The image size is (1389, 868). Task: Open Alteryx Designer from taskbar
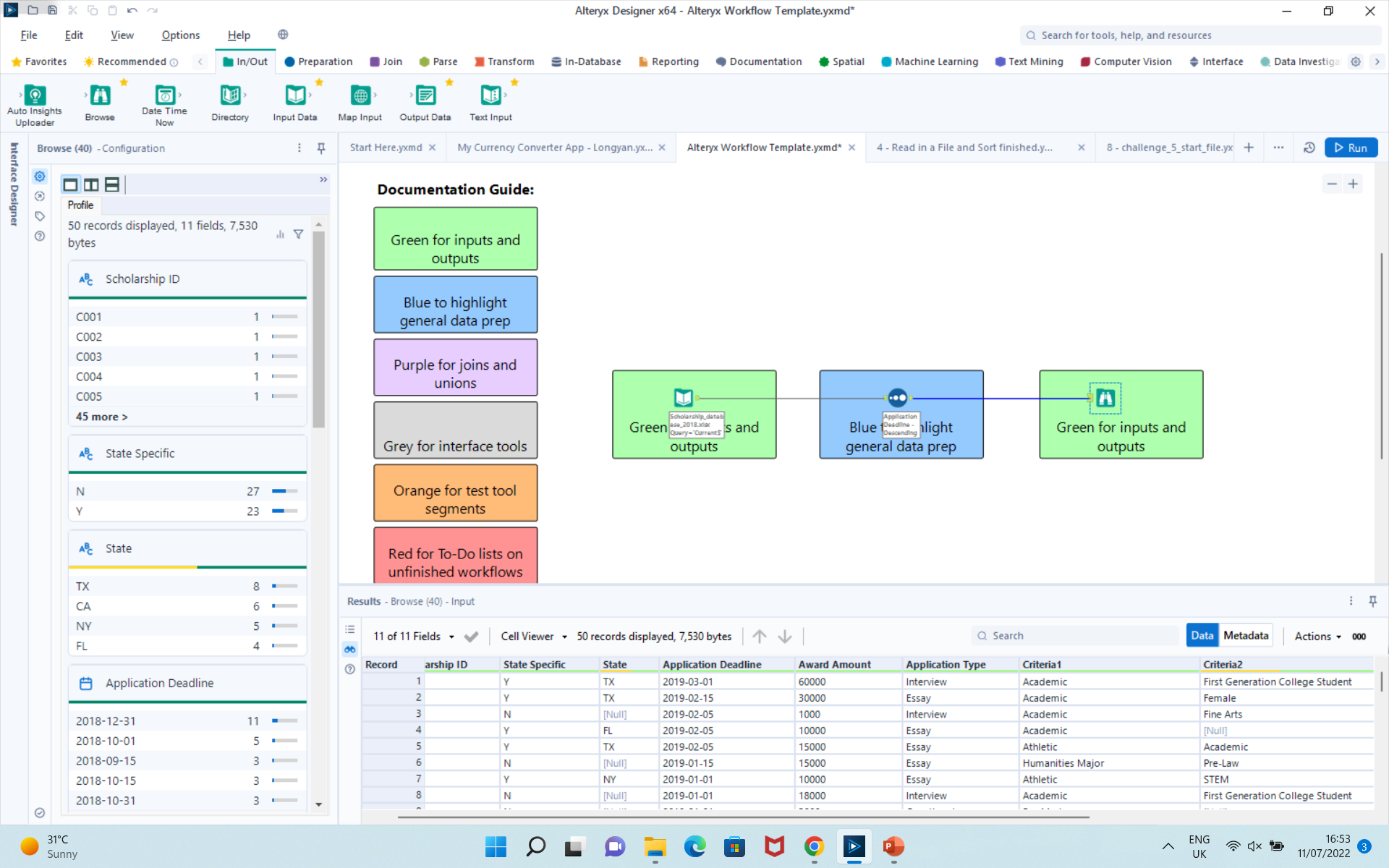[854, 846]
